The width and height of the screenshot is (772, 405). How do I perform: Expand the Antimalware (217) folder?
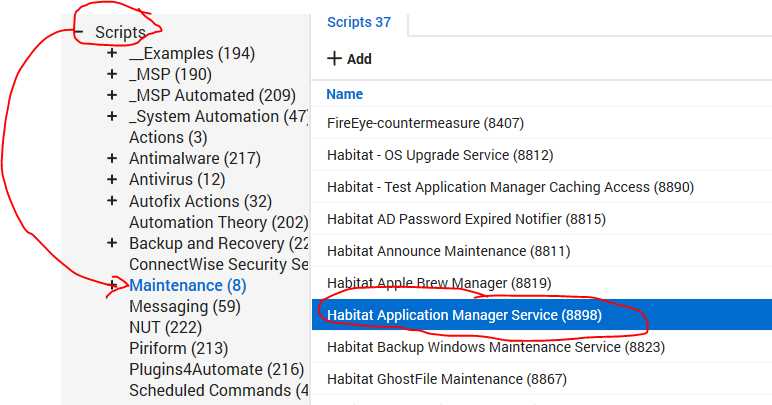point(112,158)
